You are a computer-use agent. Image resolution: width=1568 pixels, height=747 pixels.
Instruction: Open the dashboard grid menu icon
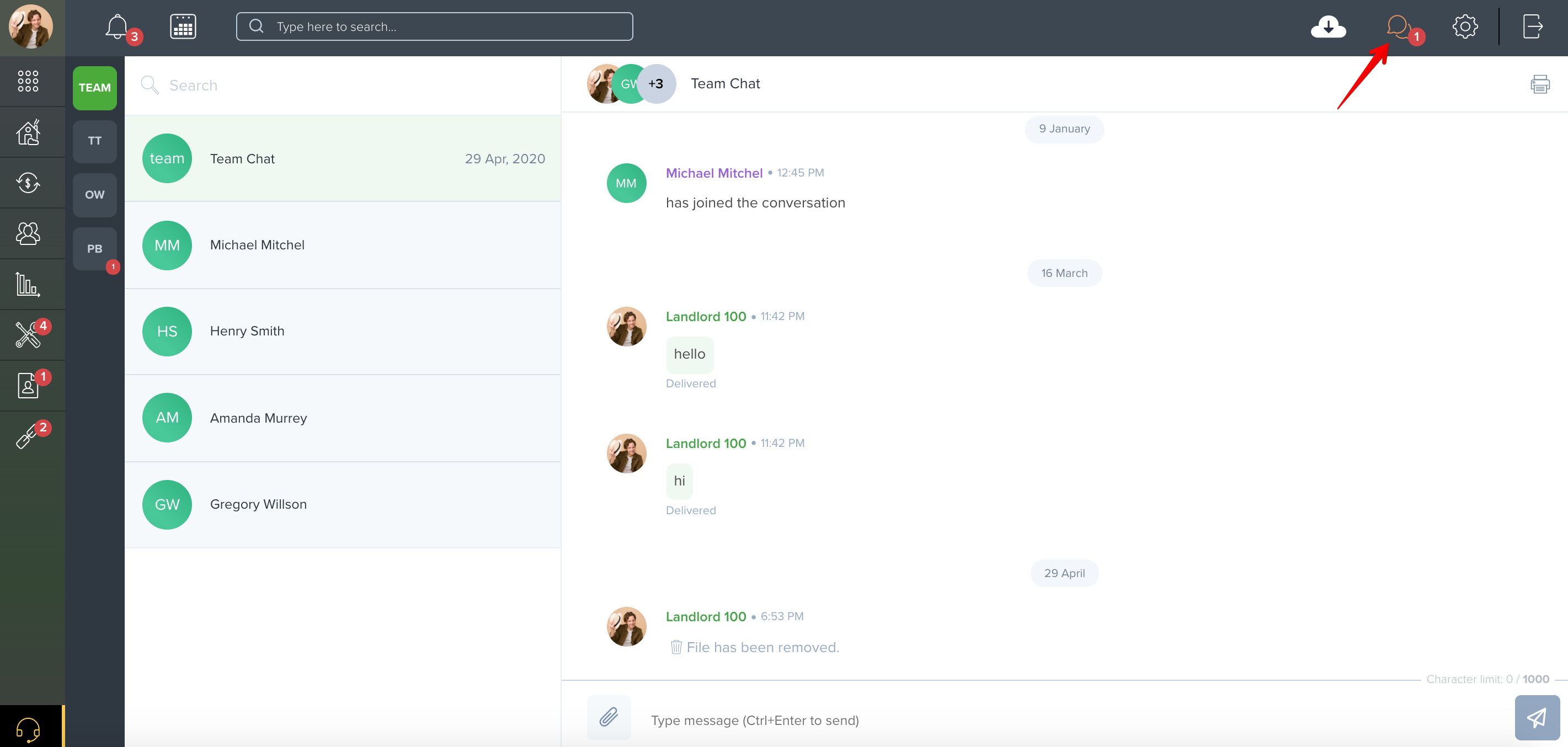click(x=28, y=81)
